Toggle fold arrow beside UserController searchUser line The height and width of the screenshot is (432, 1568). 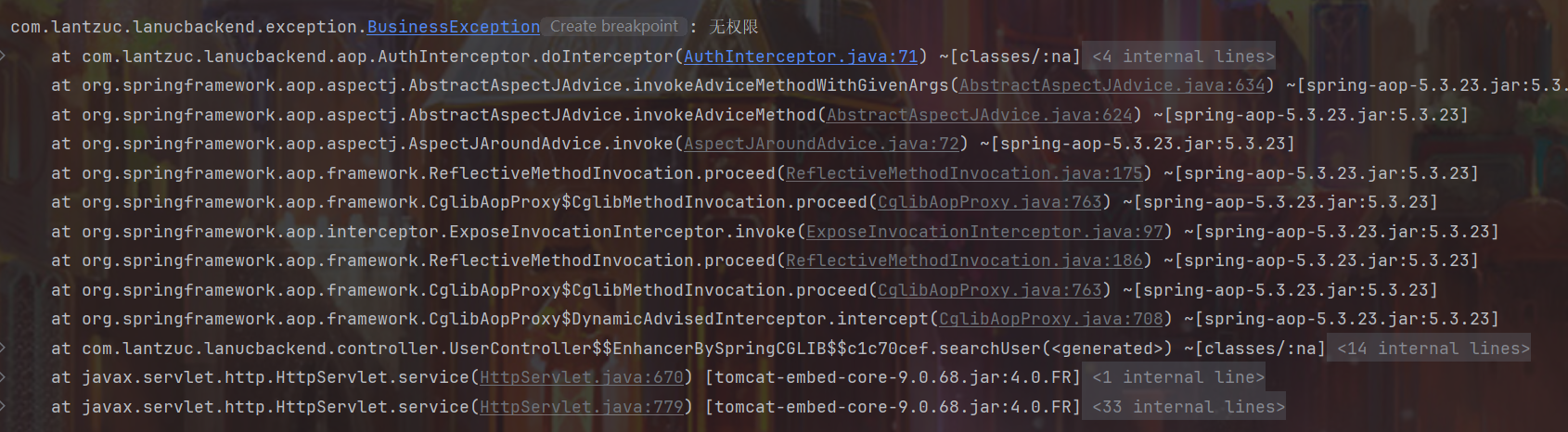[3, 349]
